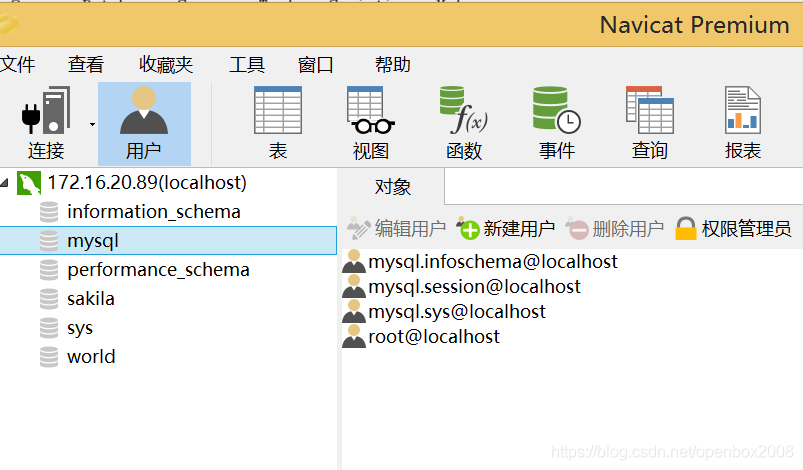The width and height of the screenshot is (803, 470).
Task: Select the information_schema database
Action: (x=154, y=211)
